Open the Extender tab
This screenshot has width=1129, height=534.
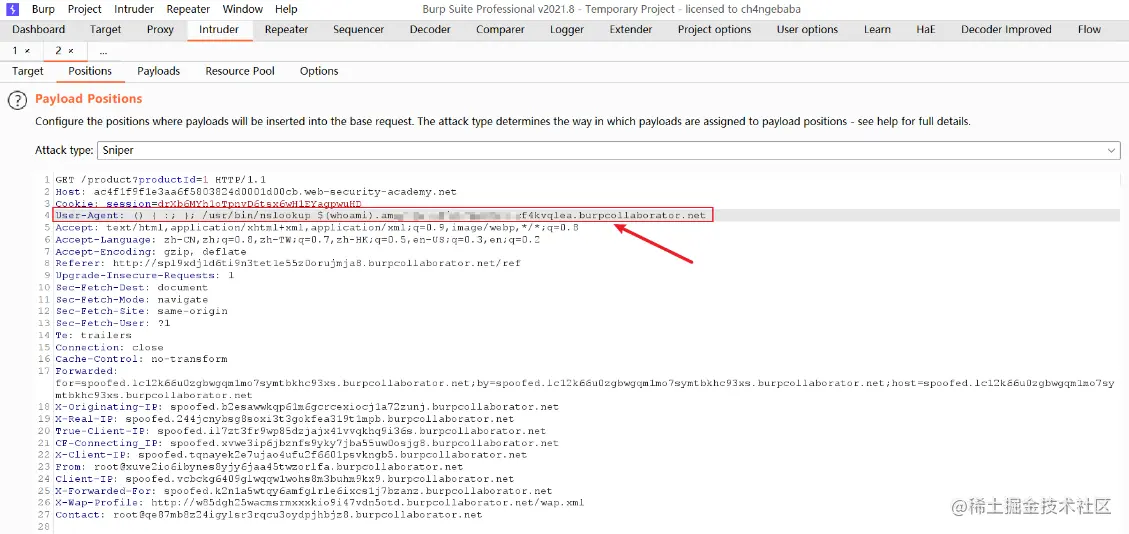[631, 30]
